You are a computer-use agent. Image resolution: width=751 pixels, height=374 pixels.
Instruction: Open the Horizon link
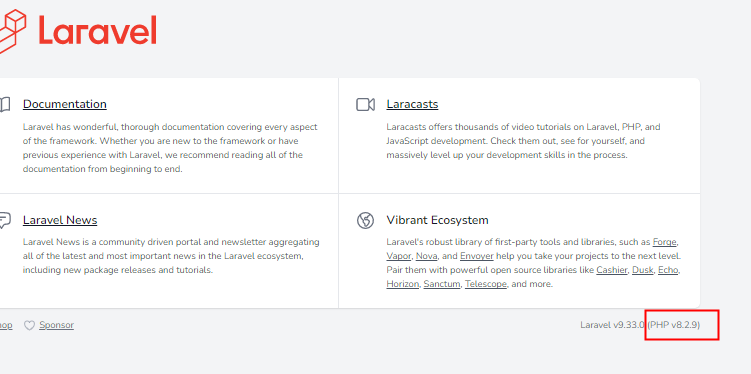[x=403, y=284]
